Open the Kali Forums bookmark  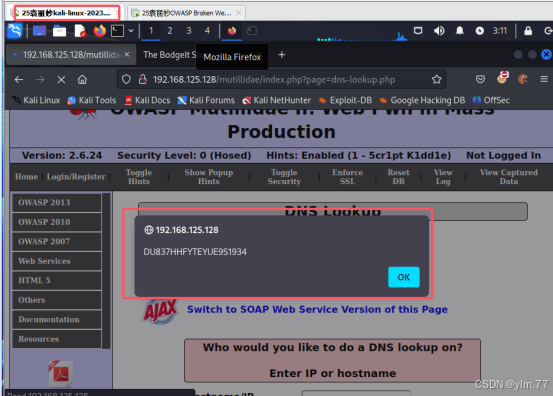coord(206,100)
